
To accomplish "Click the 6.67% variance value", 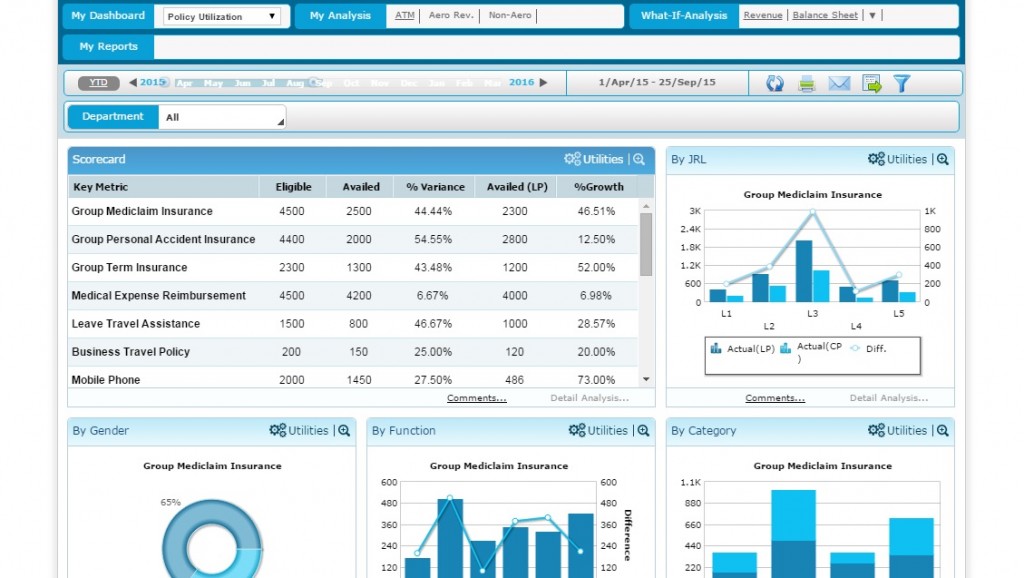I will coord(432,296).
